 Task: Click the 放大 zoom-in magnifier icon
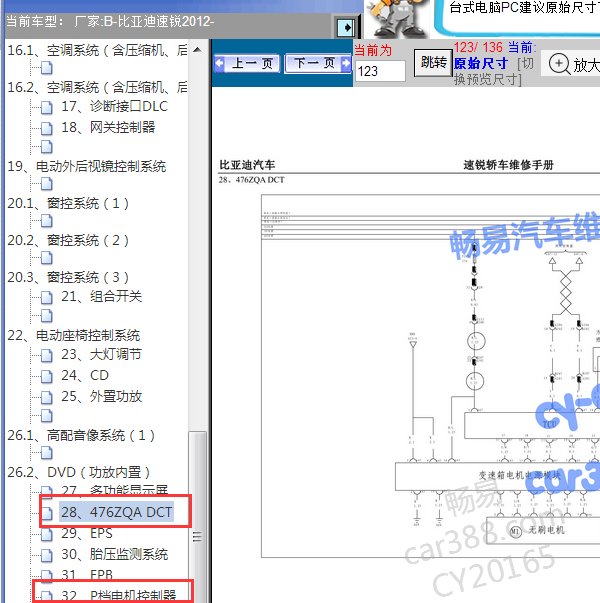click(x=559, y=64)
